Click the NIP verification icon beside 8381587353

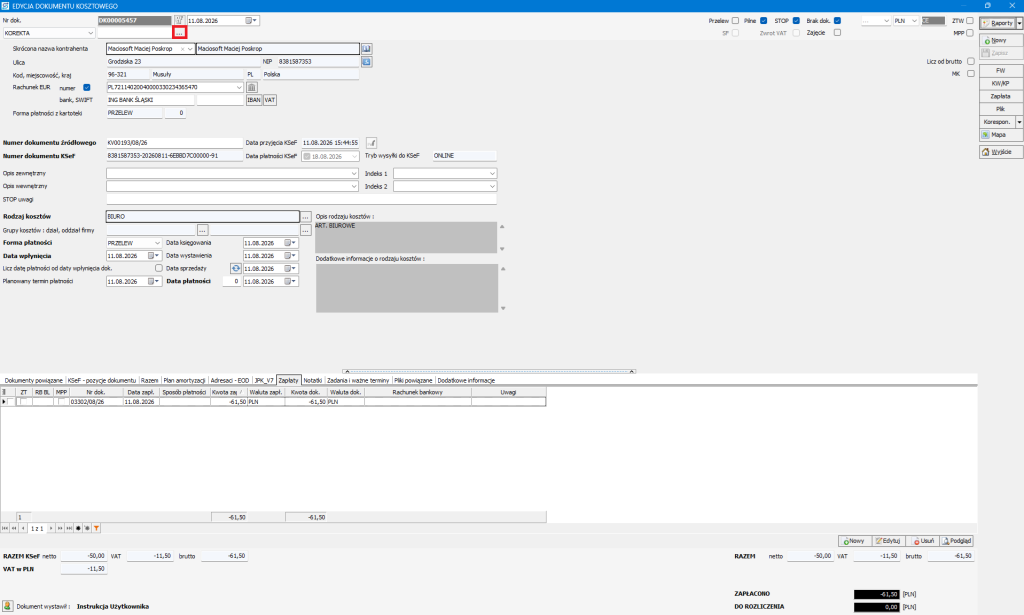pos(366,61)
